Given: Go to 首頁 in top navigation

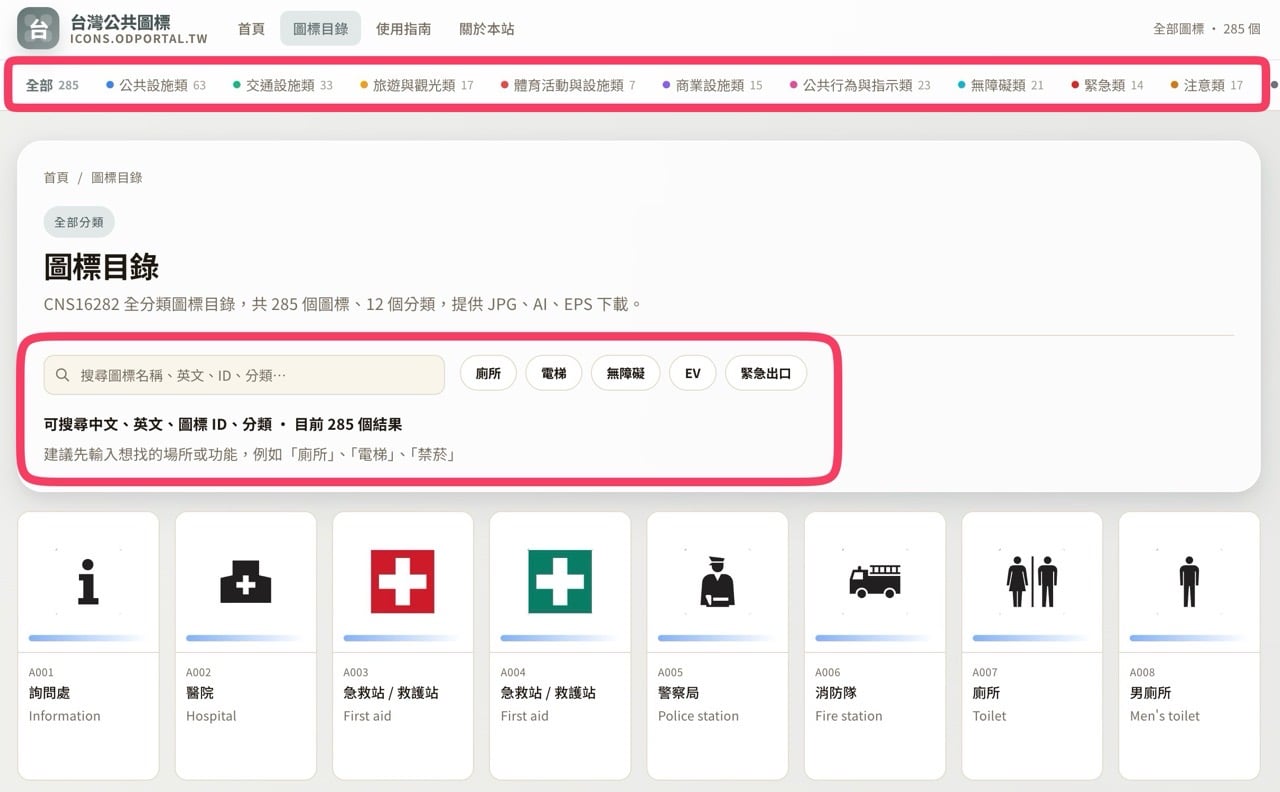Looking at the screenshot, I should point(251,29).
